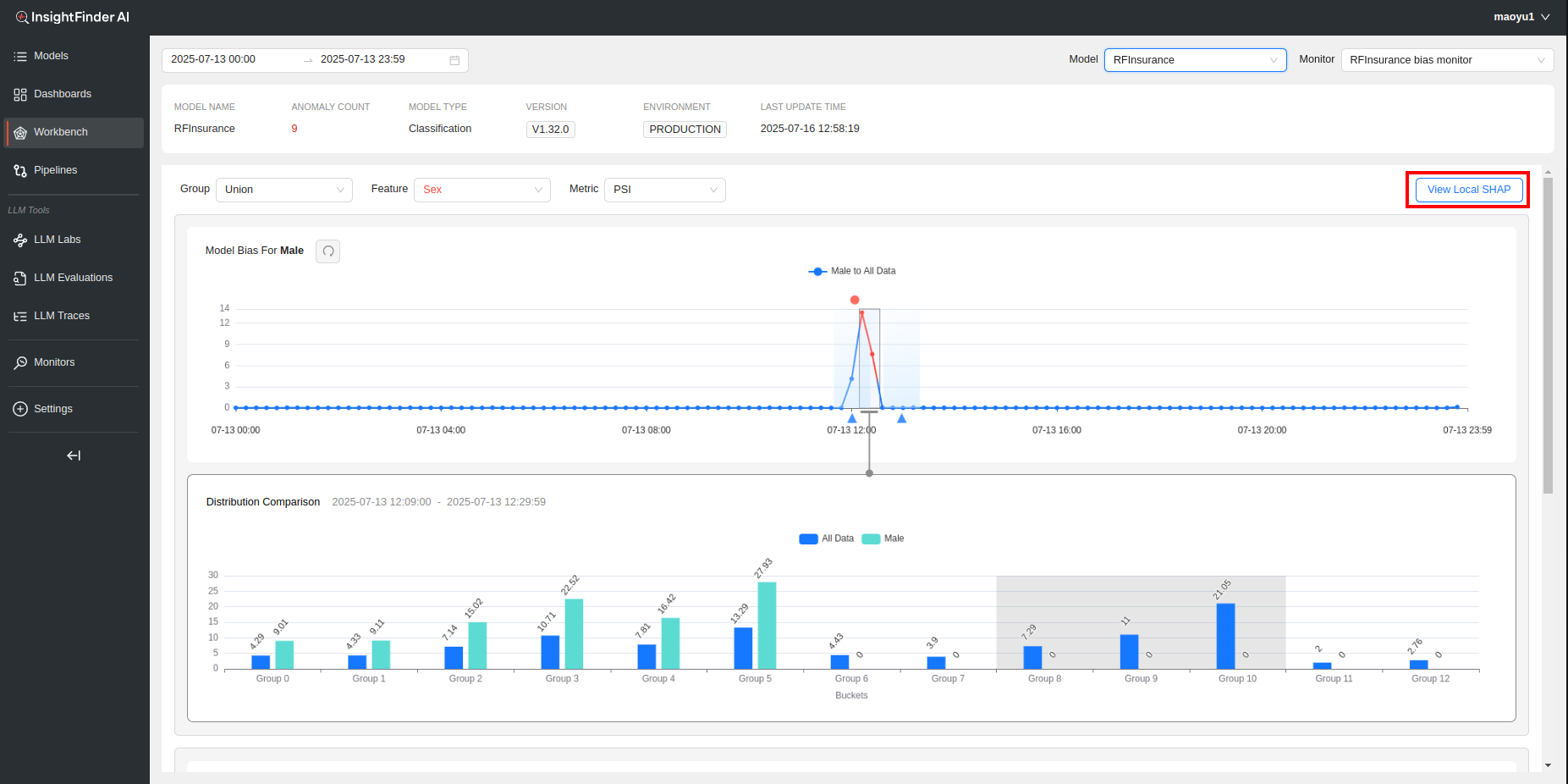
Task: Toggle the Male to All Data legend series
Action: [x=852, y=271]
